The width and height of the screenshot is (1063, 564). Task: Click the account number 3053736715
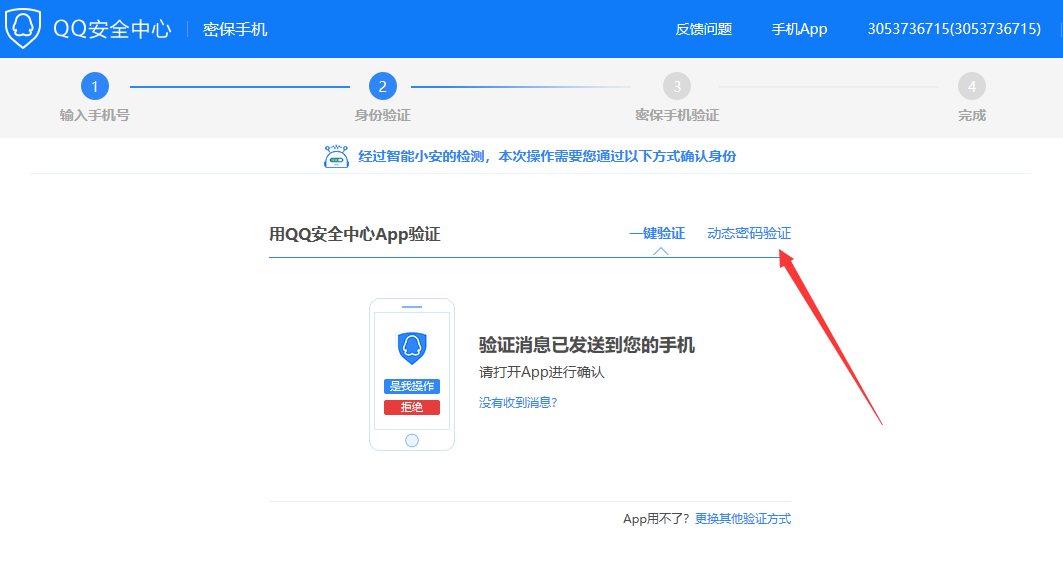(954, 29)
